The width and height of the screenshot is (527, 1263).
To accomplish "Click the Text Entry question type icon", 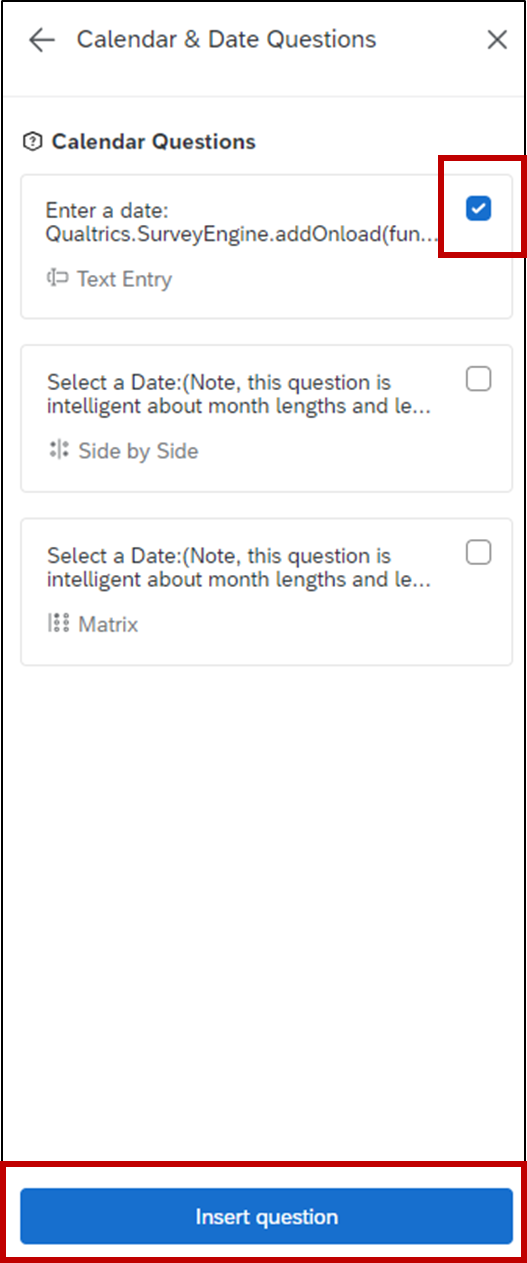I will [x=57, y=279].
